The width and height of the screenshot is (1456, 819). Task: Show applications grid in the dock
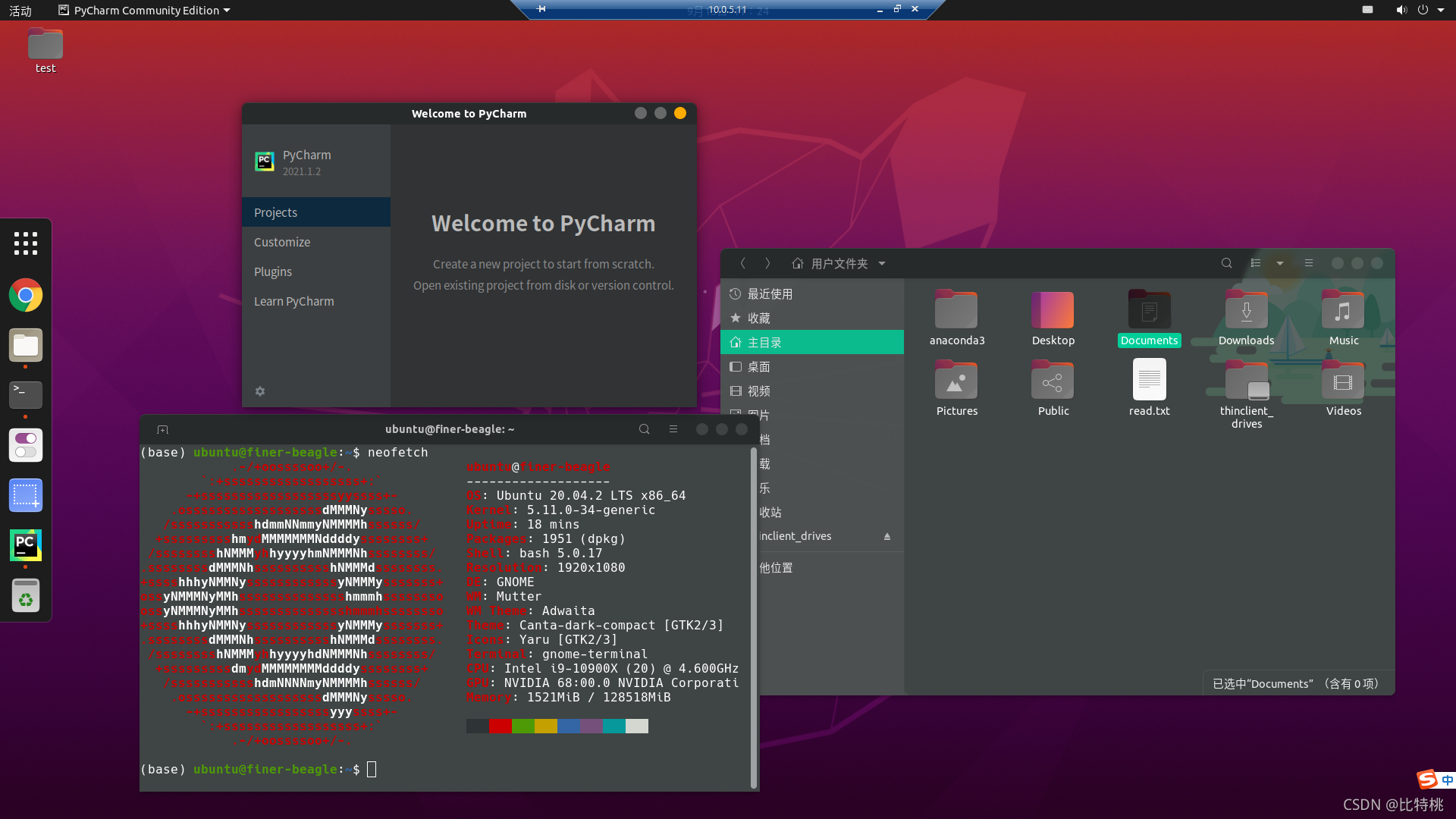coord(26,243)
